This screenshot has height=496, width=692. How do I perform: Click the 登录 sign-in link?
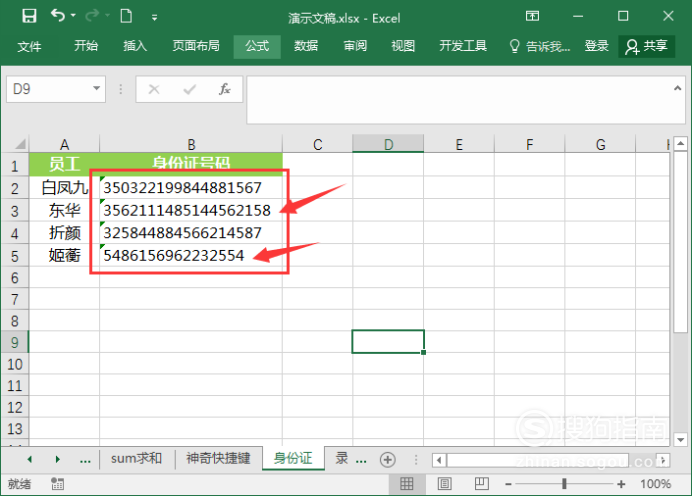click(596, 46)
